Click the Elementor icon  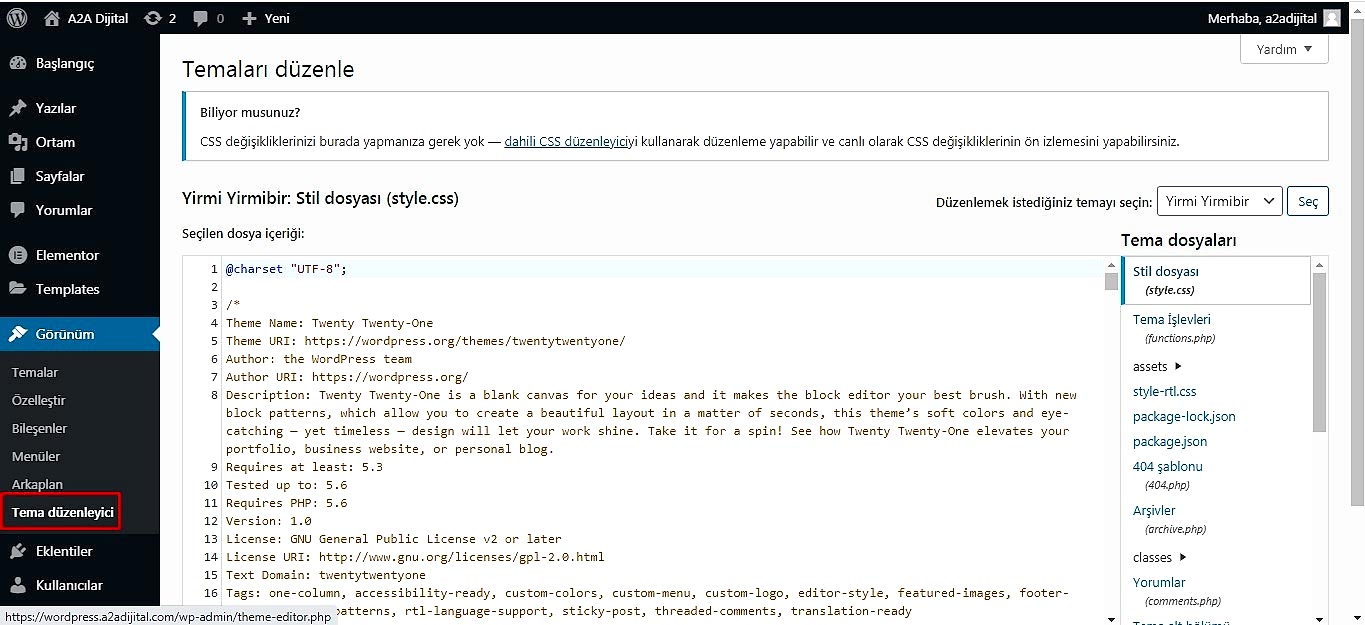(18, 255)
